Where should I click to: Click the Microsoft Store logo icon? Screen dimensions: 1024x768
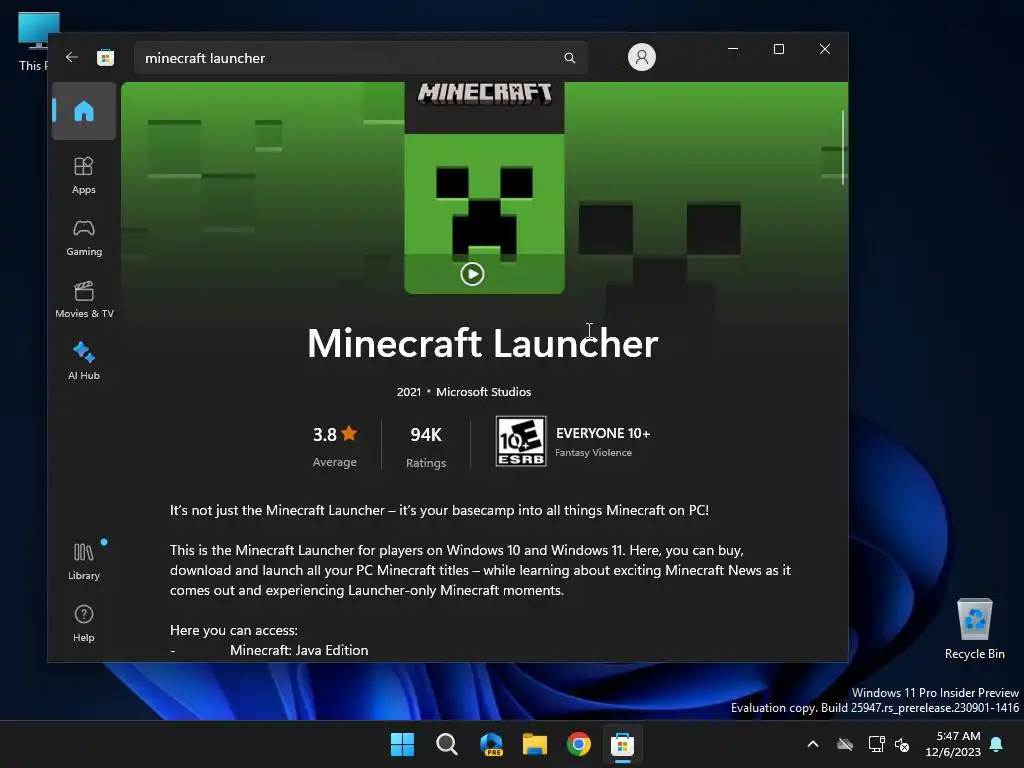[x=105, y=58]
